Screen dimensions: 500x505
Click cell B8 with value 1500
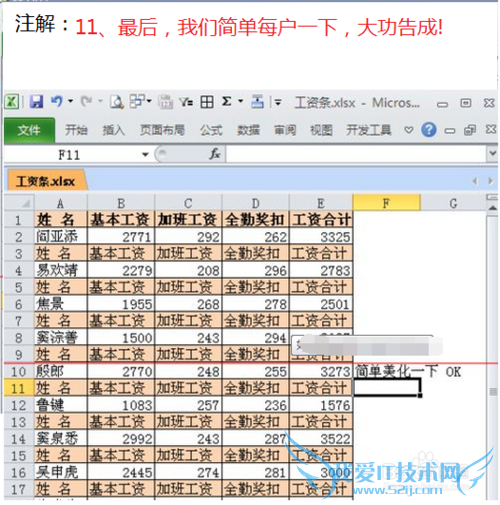click(121, 338)
